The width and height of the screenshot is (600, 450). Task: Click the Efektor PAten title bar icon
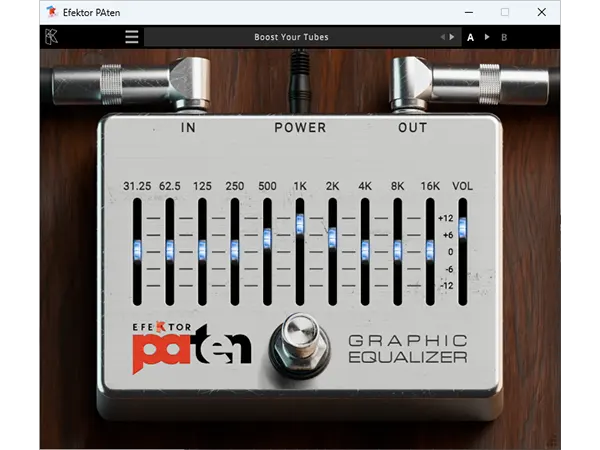pyautogui.click(x=51, y=12)
